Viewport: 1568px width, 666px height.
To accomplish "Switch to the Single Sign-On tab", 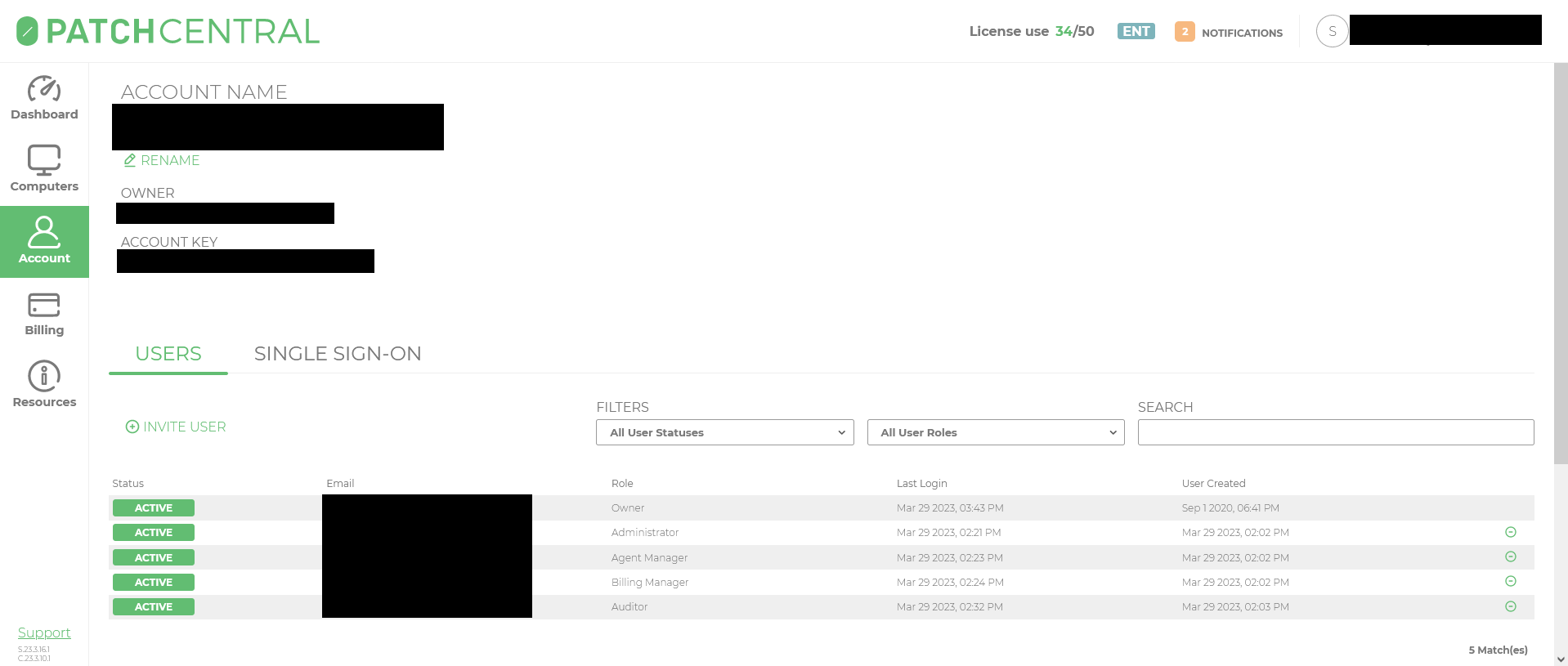I will [x=338, y=354].
